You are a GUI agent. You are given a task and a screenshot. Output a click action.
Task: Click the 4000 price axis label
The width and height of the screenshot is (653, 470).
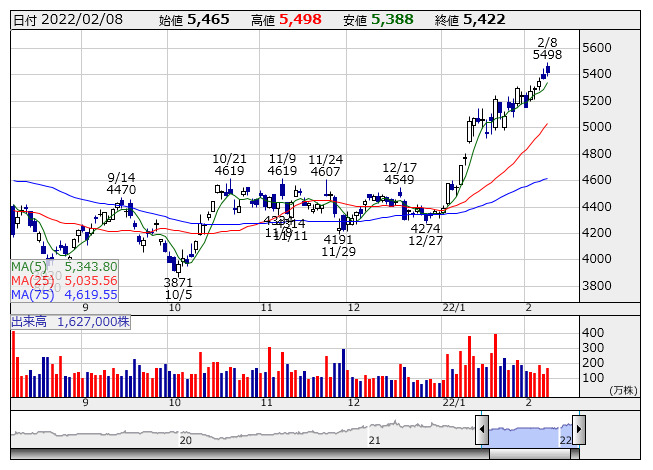[597, 259]
